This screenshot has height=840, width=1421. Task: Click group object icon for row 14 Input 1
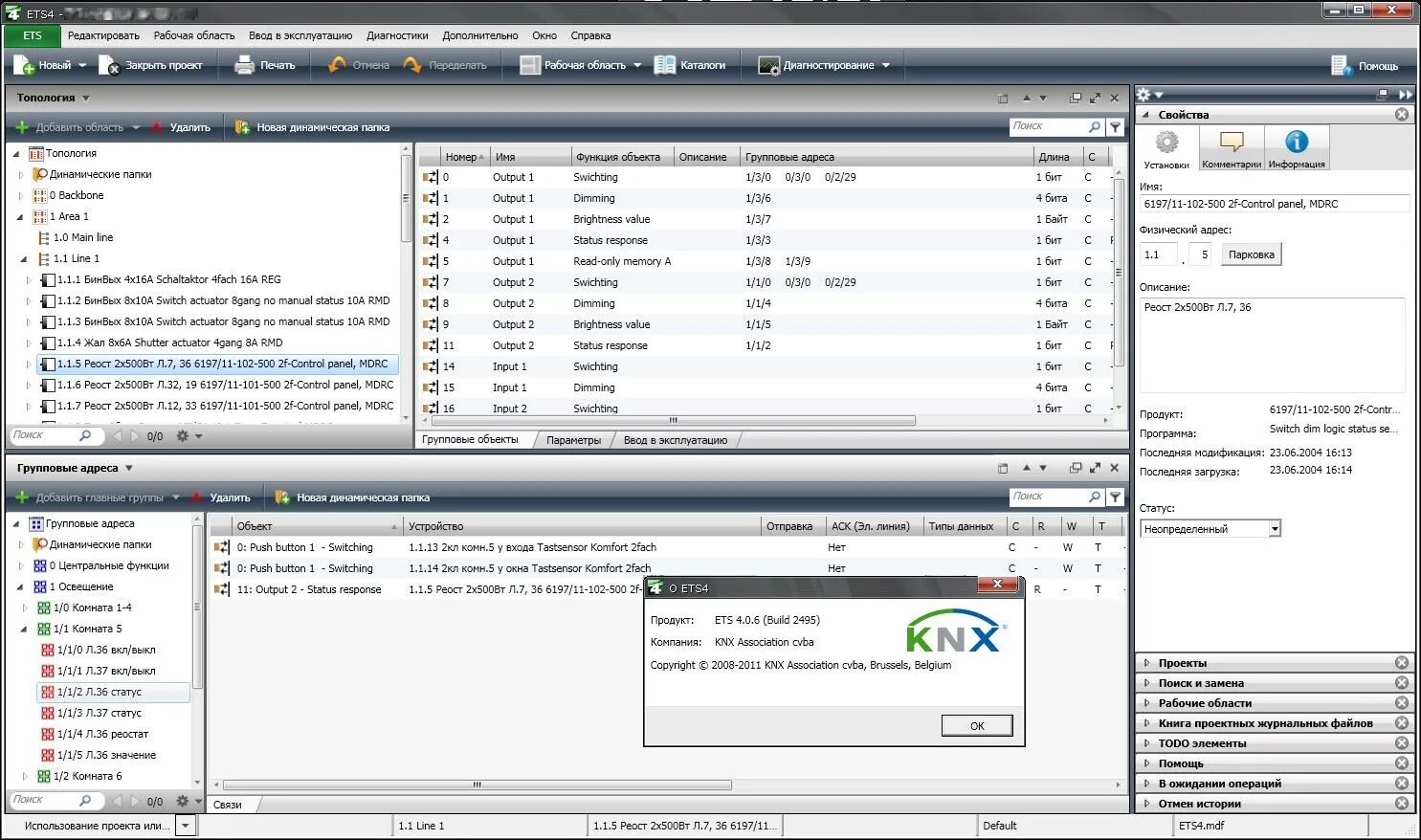pos(431,366)
